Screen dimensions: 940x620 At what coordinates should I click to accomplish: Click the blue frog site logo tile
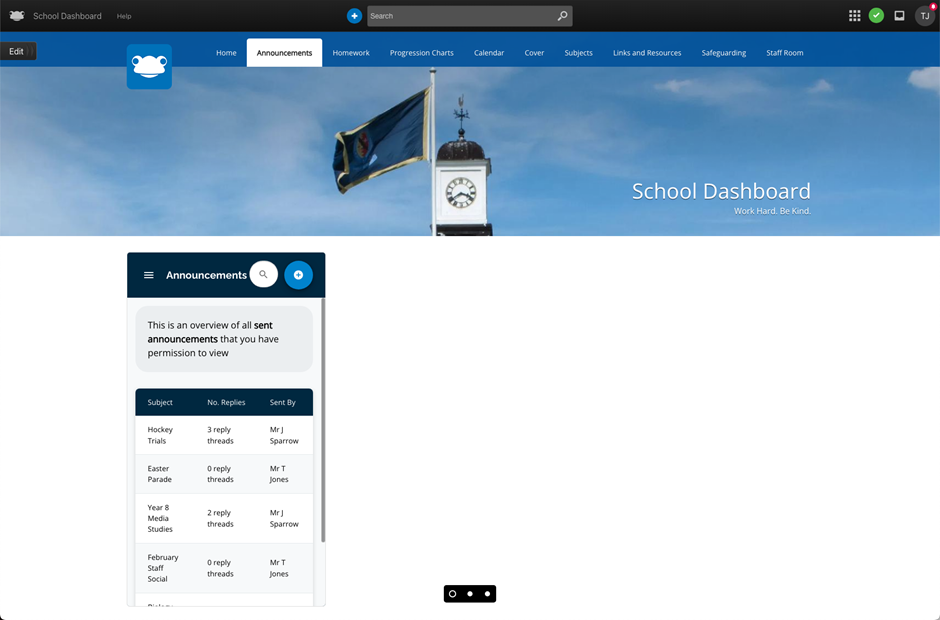149,67
